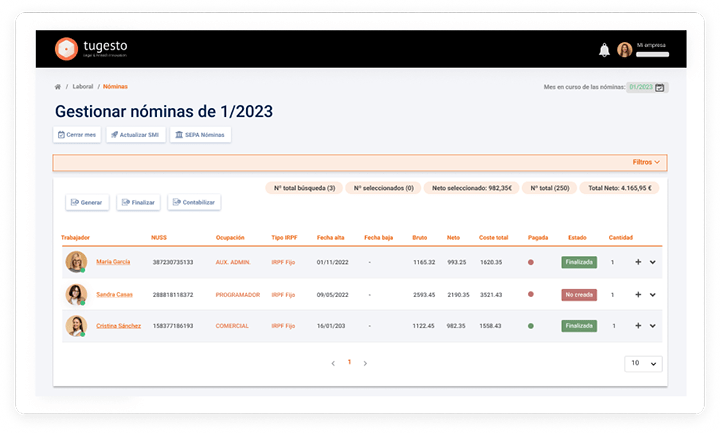720x433 pixels.
Task: Sort by Estado column header
Action: 577,238
